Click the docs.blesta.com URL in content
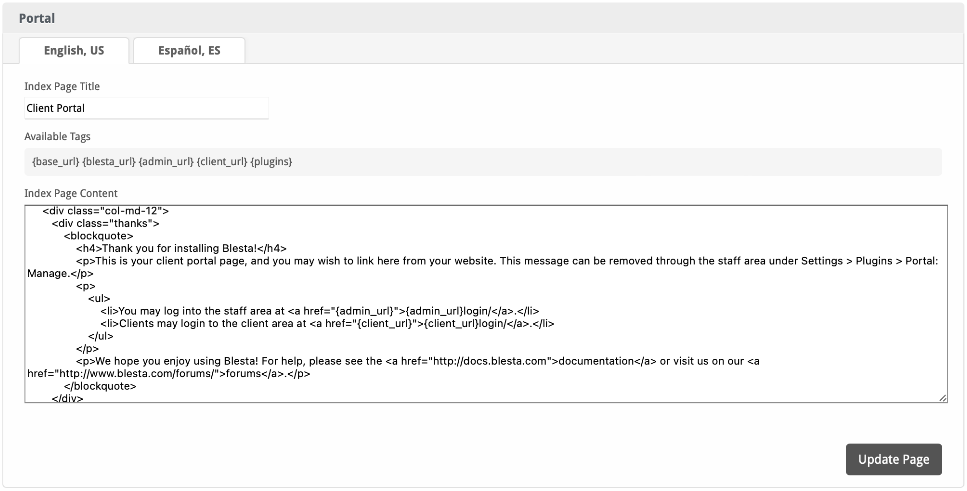Viewport: 967px width, 491px height. click(x=492, y=361)
